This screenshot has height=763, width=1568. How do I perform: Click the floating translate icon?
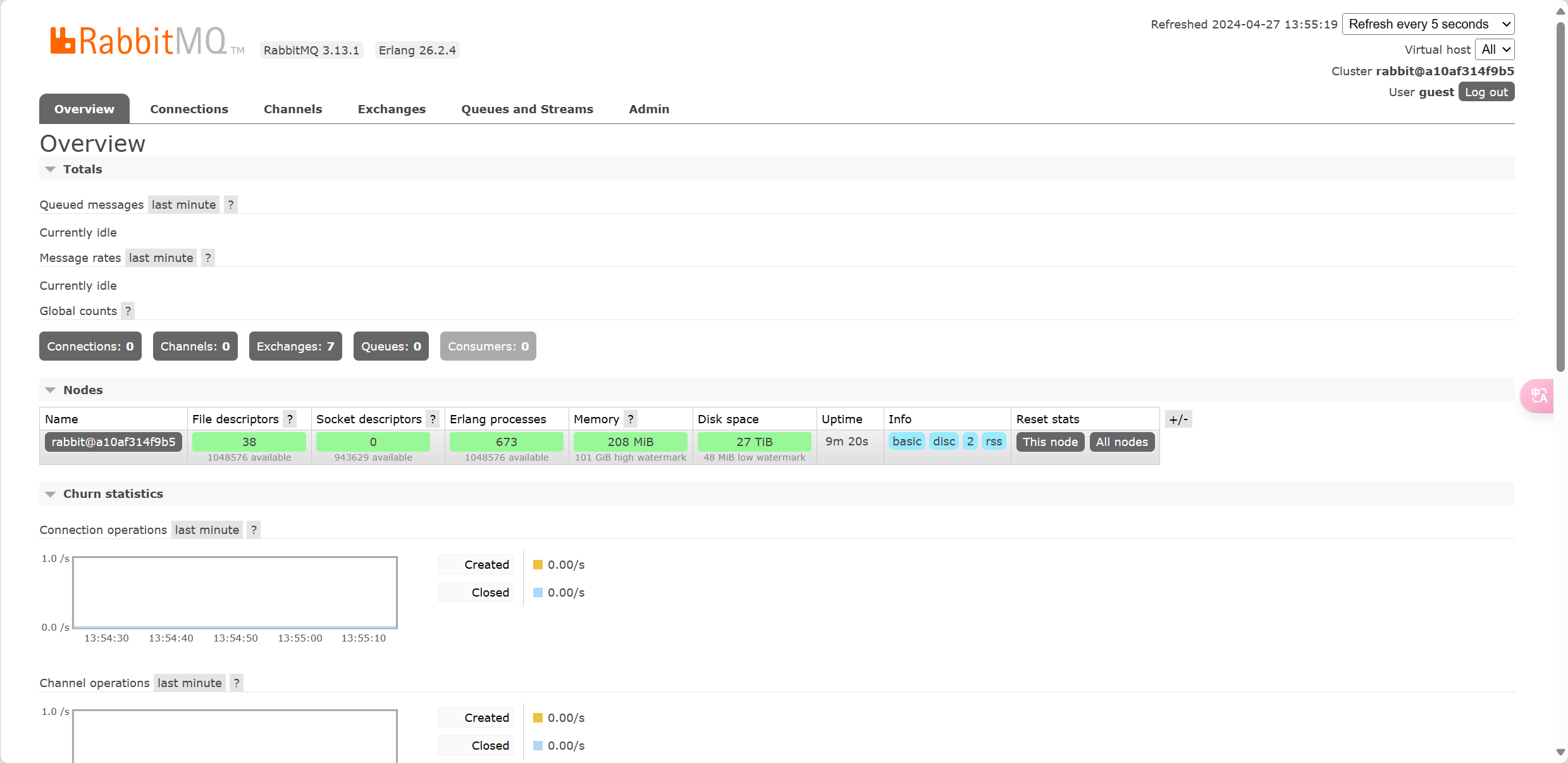[x=1538, y=396]
